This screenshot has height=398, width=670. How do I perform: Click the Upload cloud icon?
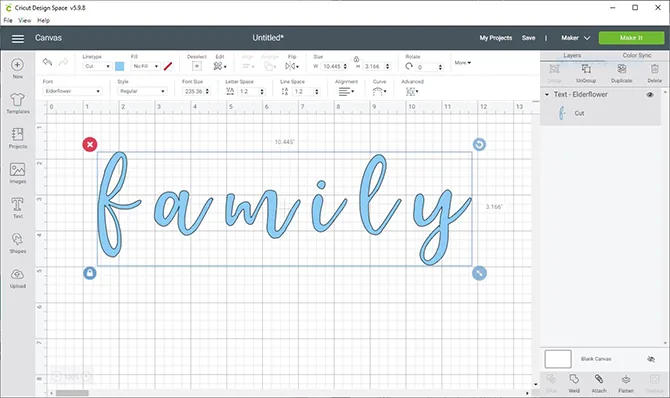[18, 274]
